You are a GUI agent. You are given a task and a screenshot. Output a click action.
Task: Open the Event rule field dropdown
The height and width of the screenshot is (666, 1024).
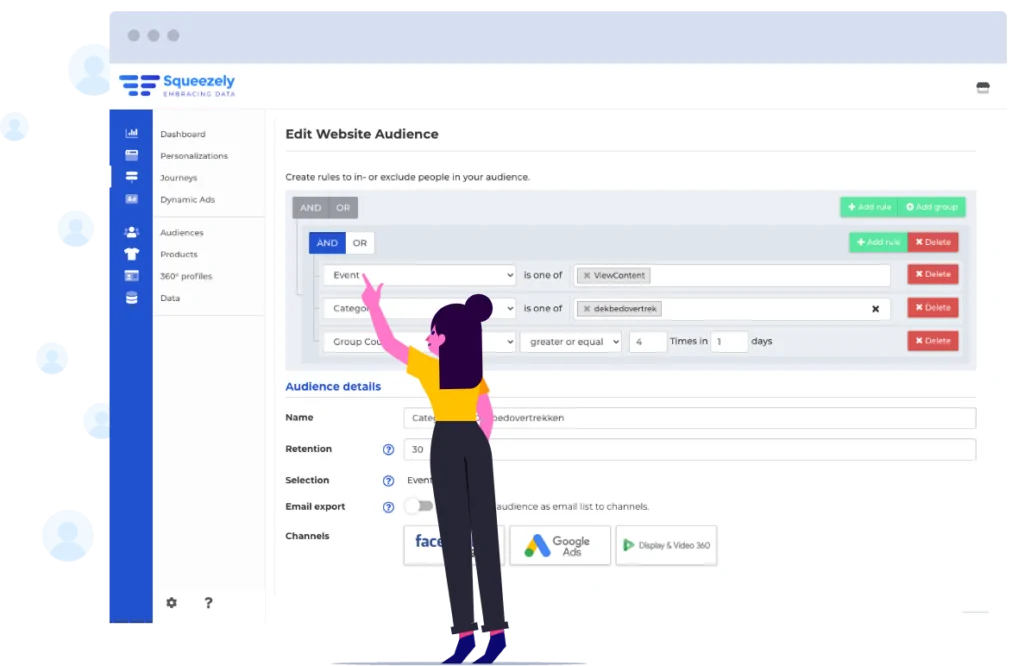point(420,275)
